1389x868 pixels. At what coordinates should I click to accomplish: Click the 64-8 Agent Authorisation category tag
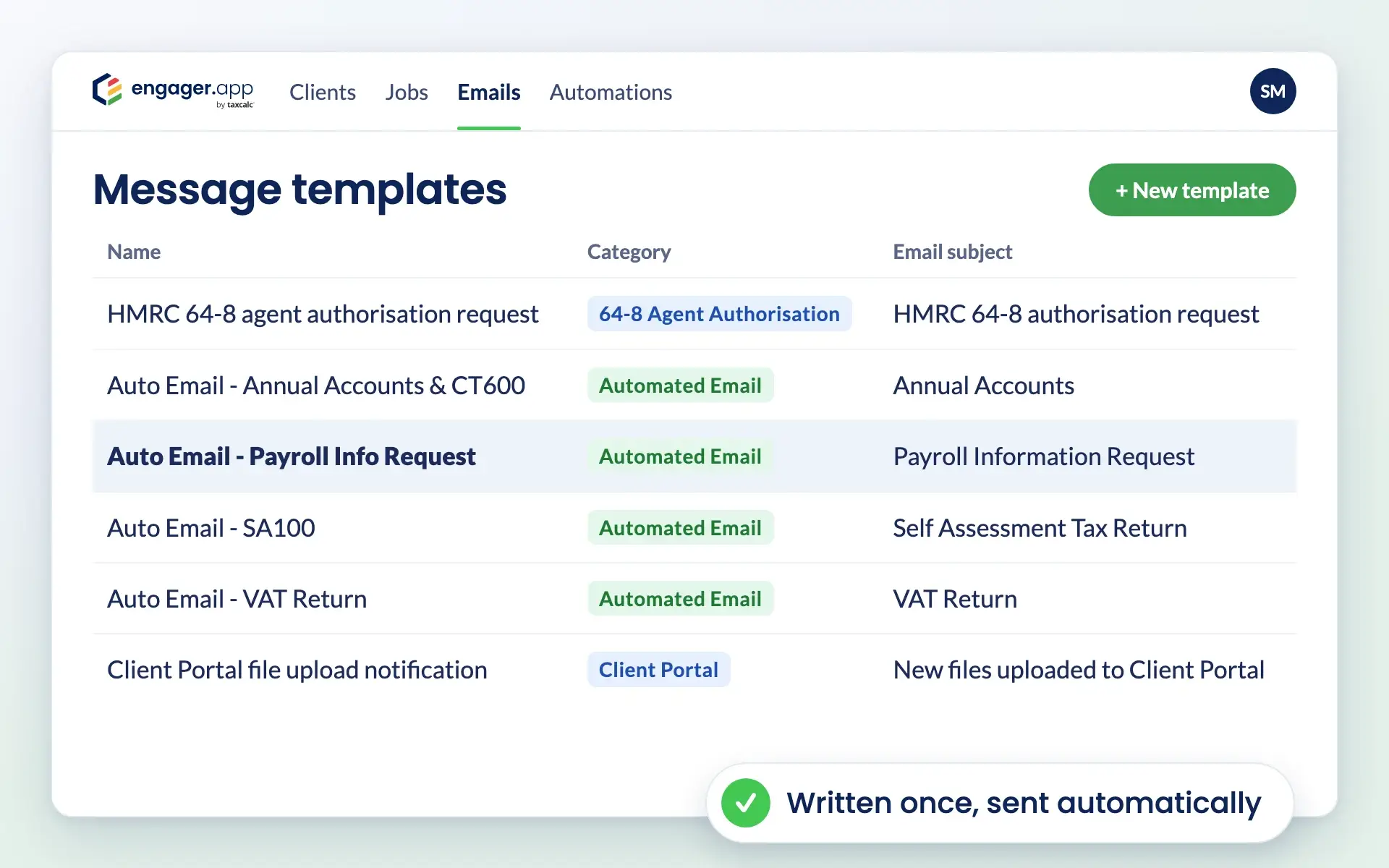[x=719, y=314]
